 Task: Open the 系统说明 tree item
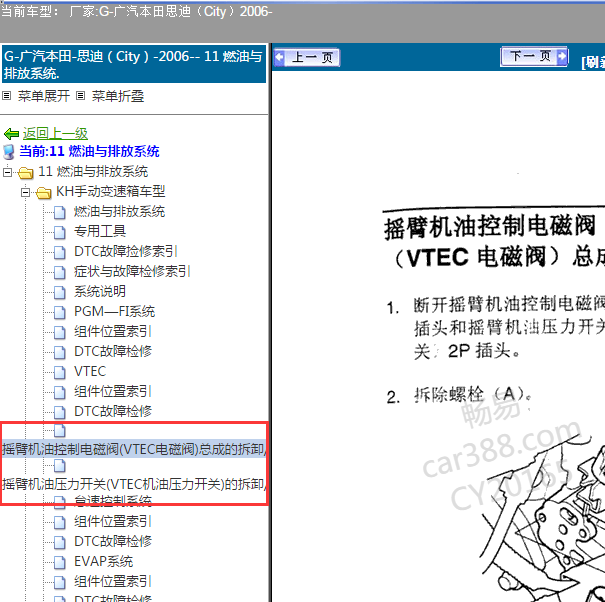[100, 291]
